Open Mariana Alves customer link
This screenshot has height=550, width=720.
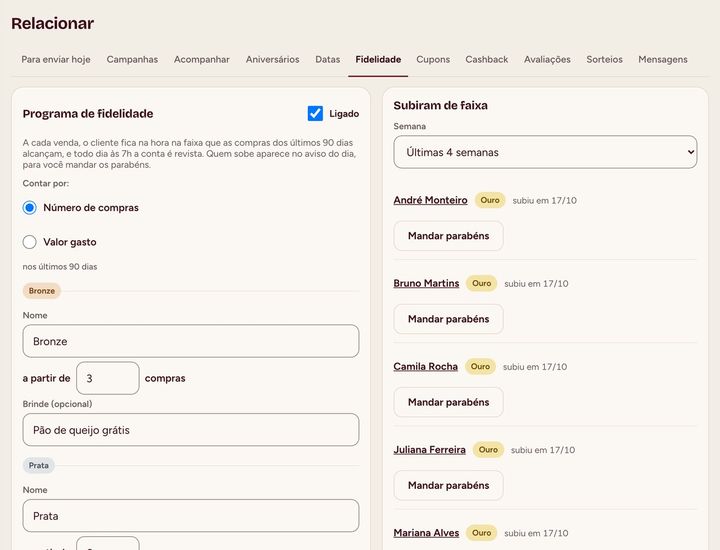click(x=426, y=533)
